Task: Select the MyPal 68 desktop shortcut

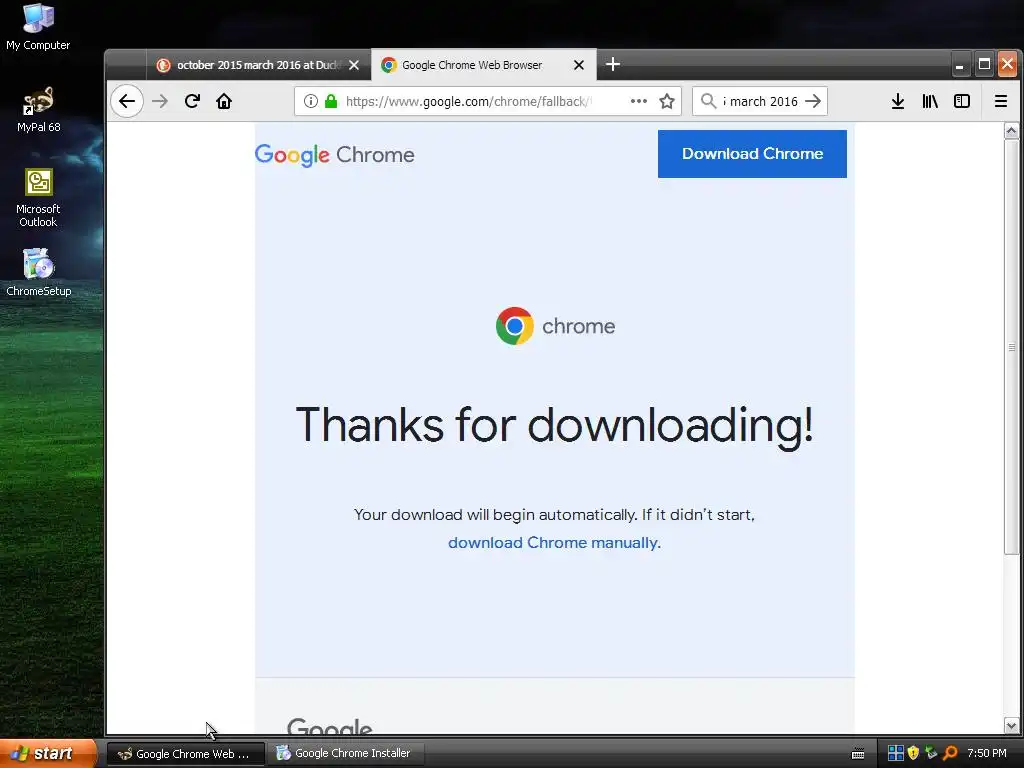Action: [x=38, y=110]
